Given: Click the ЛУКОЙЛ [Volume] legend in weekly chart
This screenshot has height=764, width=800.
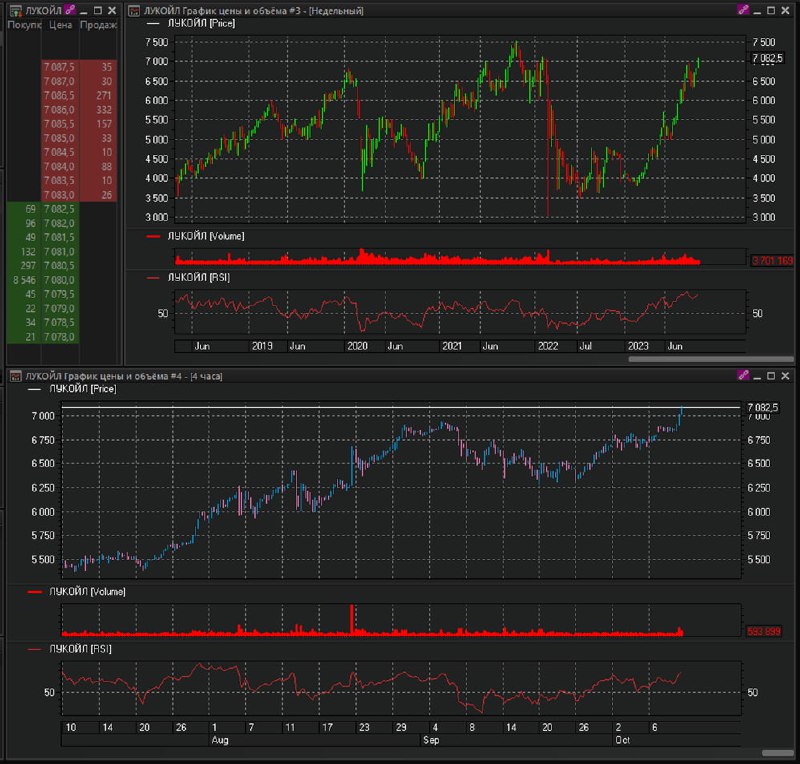Looking at the screenshot, I should click(x=206, y=236).
